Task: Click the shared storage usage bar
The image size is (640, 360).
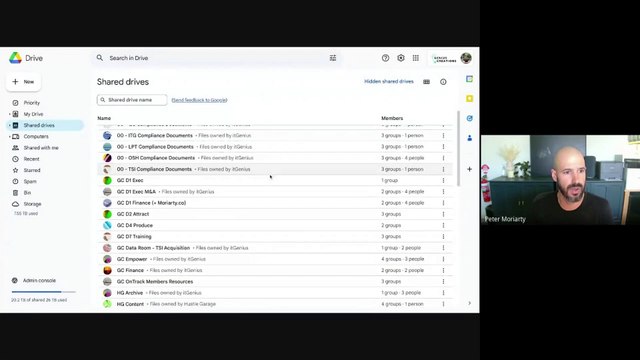Action: (x=44, y=292)
